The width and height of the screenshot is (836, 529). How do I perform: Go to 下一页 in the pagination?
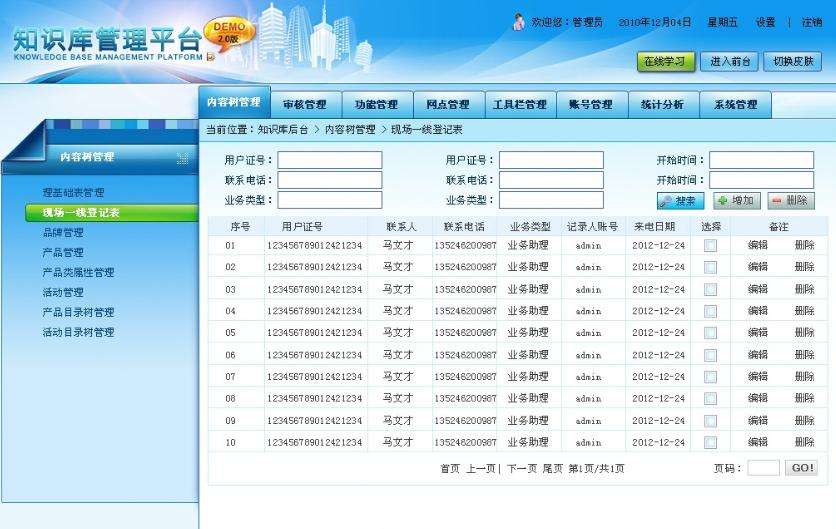(x=521, y=469)
